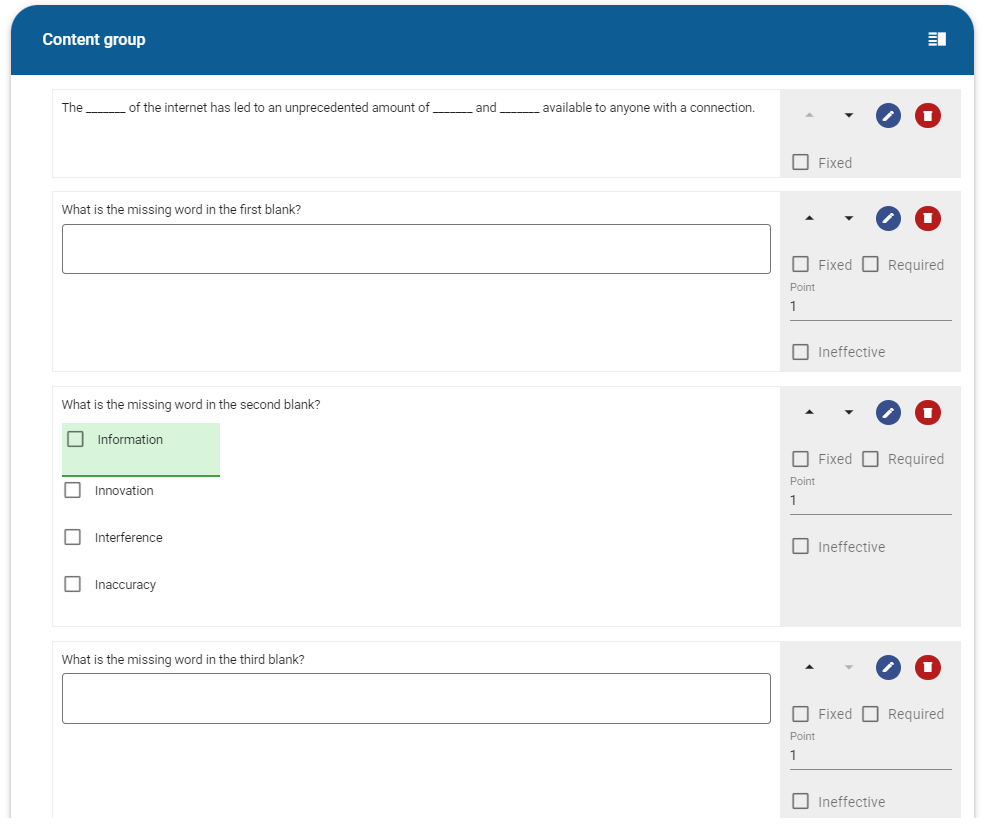Mark the second blank question as Ineffective
984x831 pixels.
click(x=800, y=547)
